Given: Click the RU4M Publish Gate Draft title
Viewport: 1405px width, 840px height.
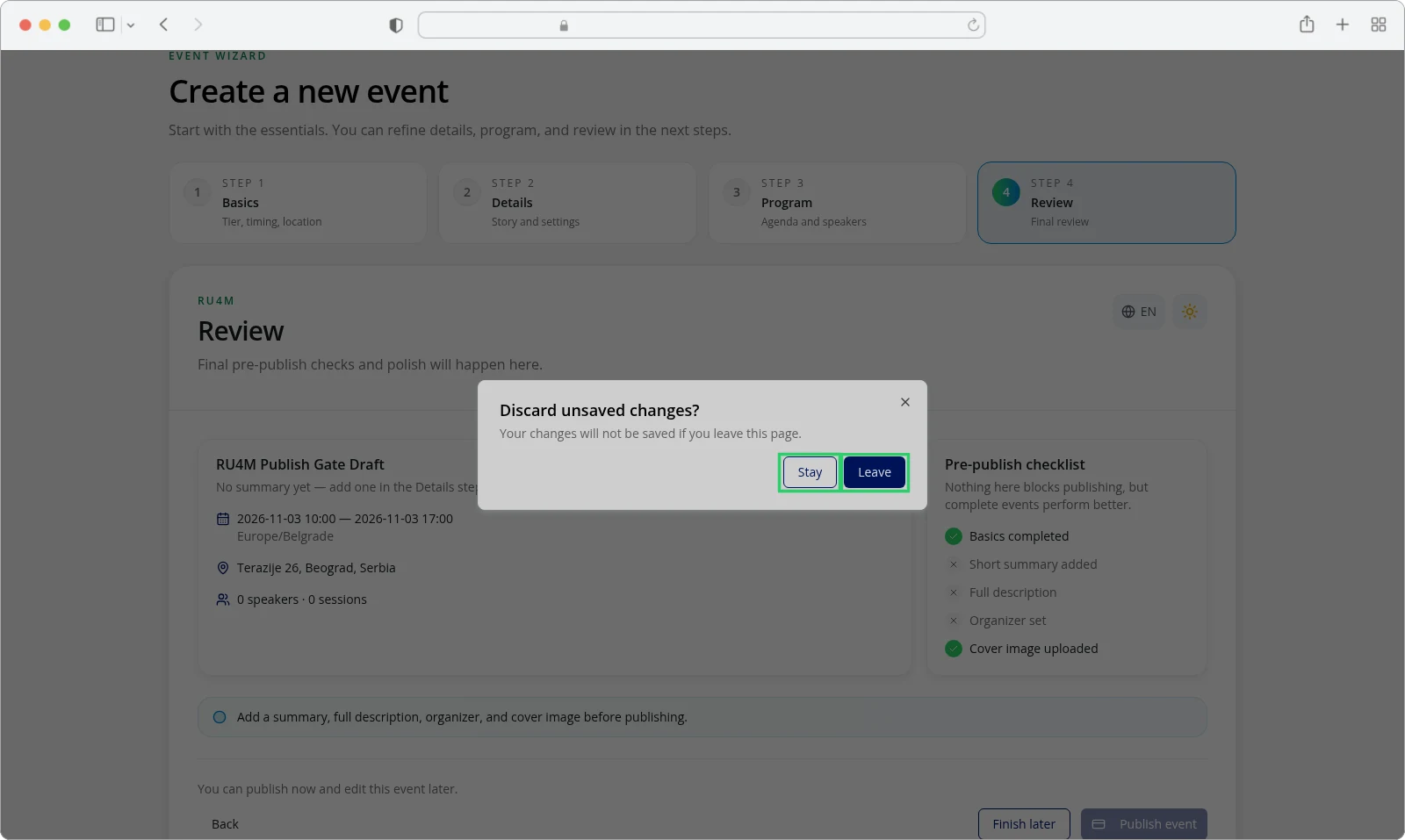Looking at the screenshot, I should pyautogui.click(x=300, y=464).
